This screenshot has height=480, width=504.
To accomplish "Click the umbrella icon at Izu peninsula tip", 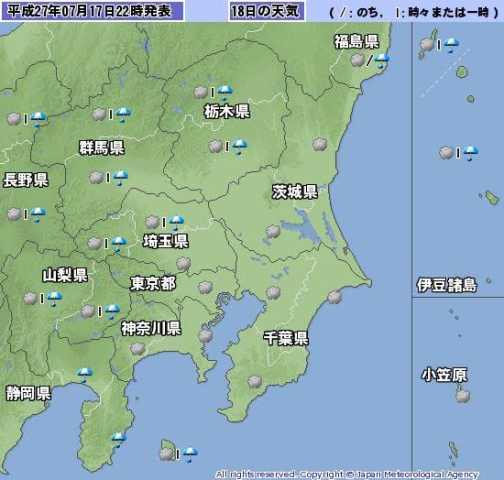I will pos(118,440).
